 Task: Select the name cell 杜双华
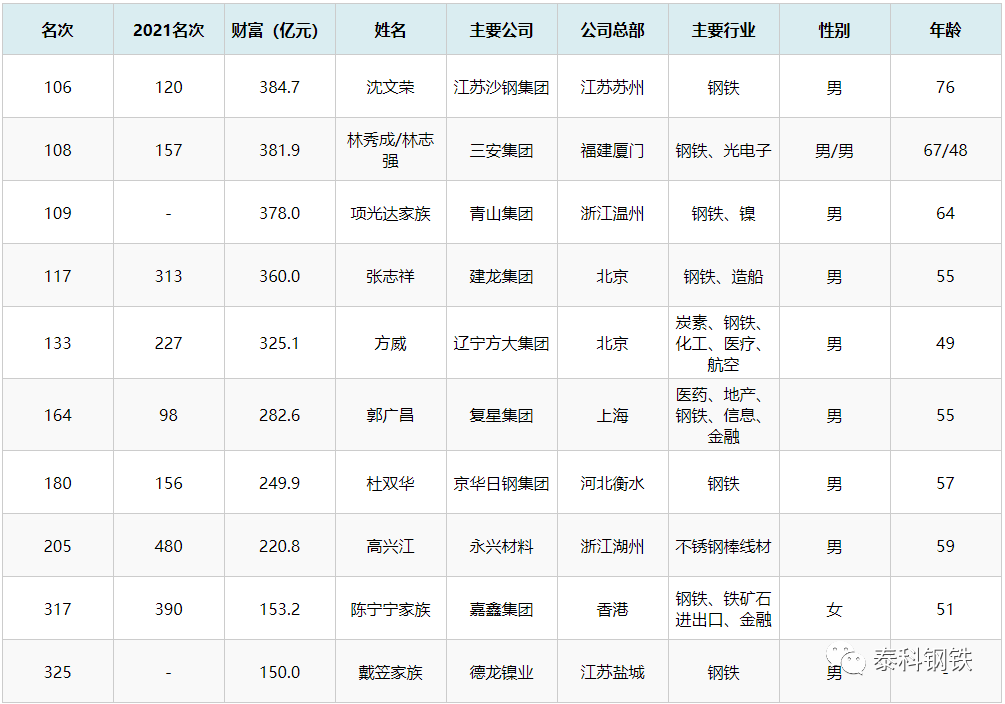coord(390,483)
